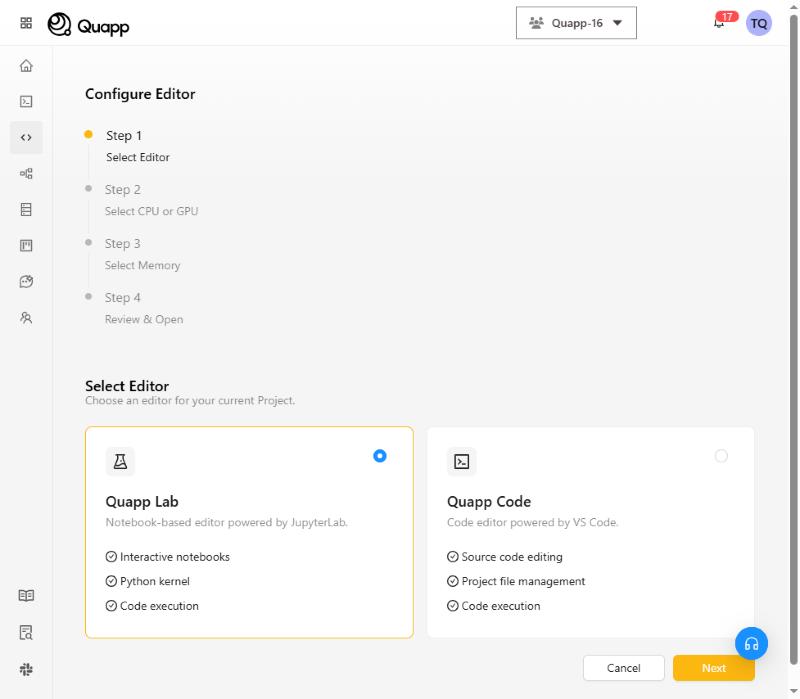Open the kanban board sidebar icon

click(x=26, y=245)
